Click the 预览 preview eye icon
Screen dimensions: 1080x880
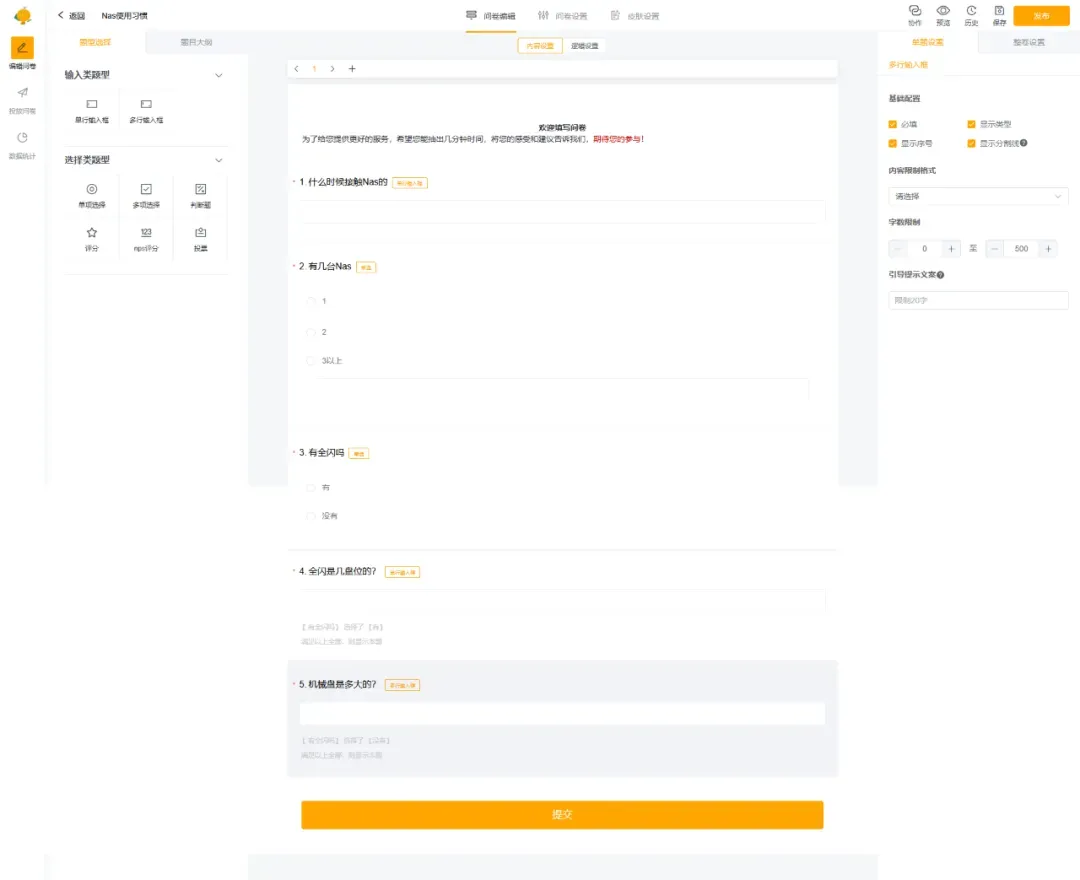(942, 11)
